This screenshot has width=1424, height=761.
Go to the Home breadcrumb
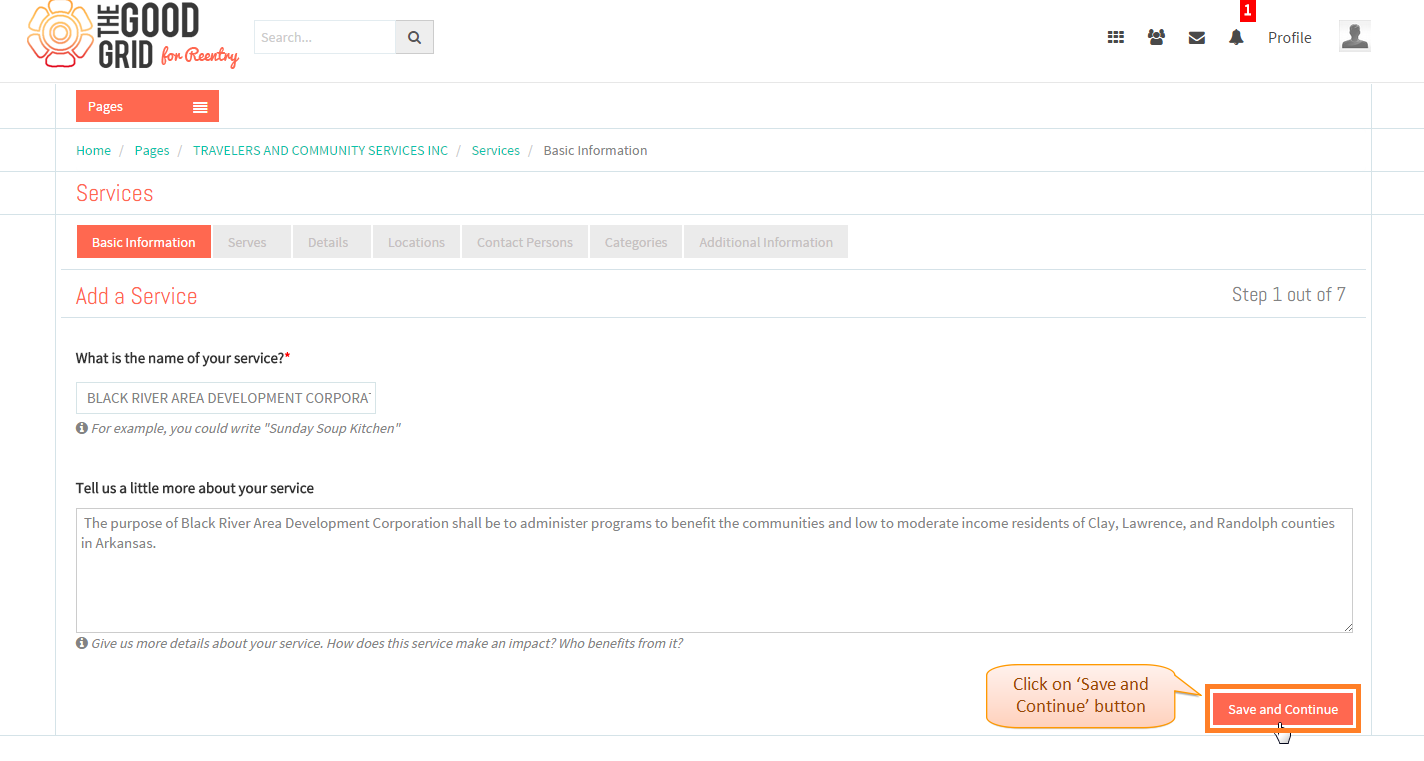click(x=94, y=151)
